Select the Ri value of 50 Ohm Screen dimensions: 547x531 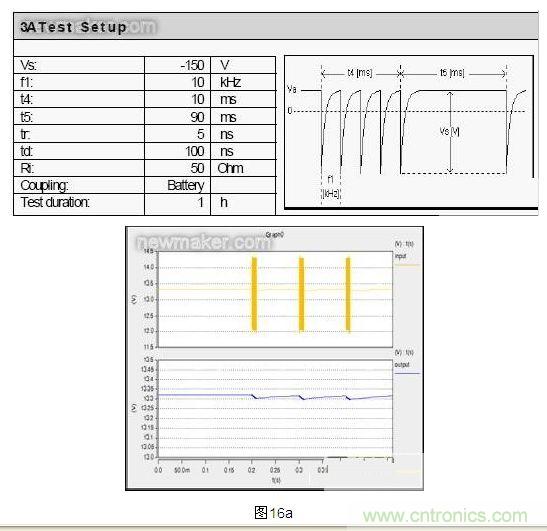(x=177, y=168)
